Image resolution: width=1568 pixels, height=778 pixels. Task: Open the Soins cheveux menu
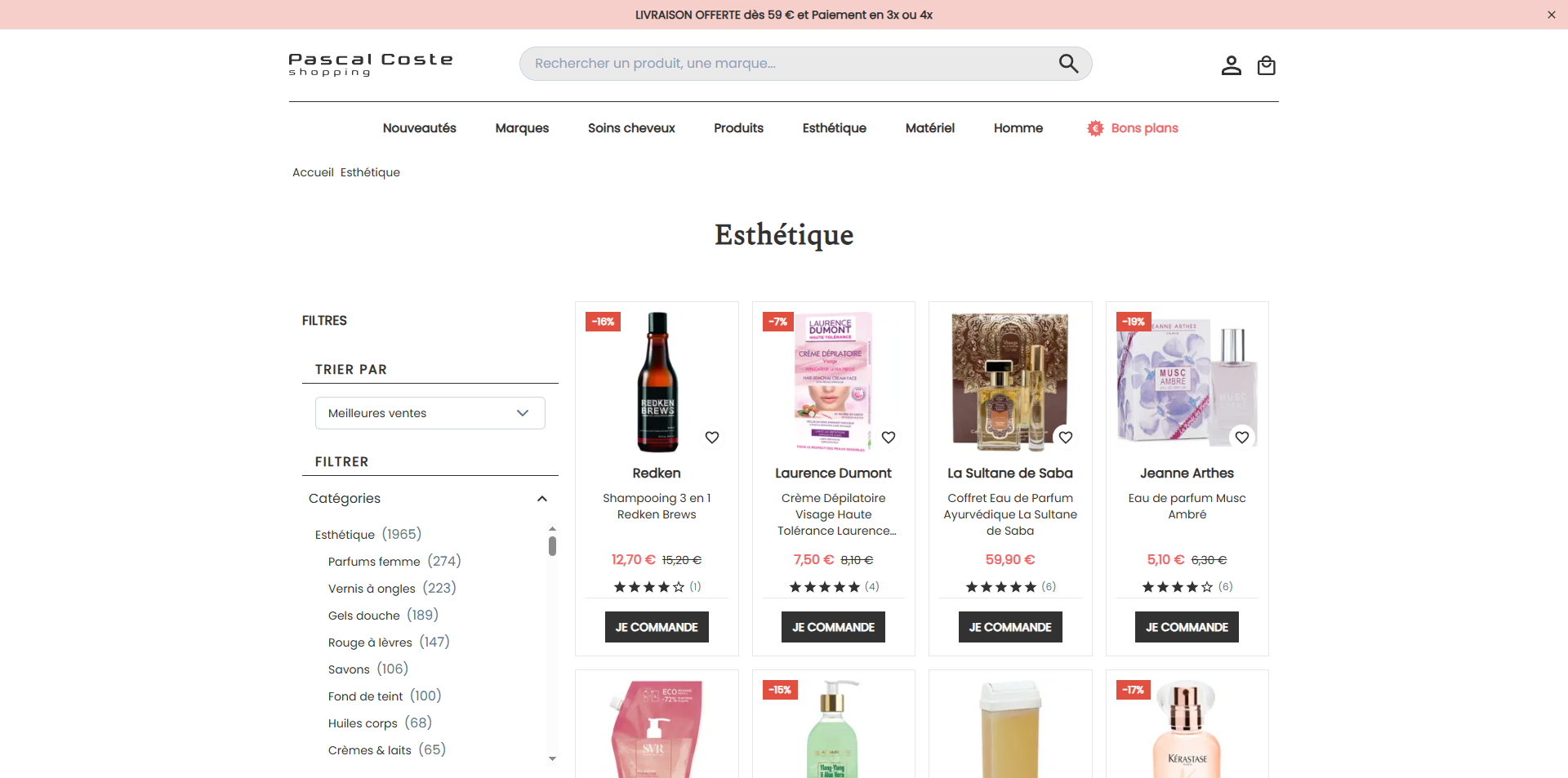[631, 128]
